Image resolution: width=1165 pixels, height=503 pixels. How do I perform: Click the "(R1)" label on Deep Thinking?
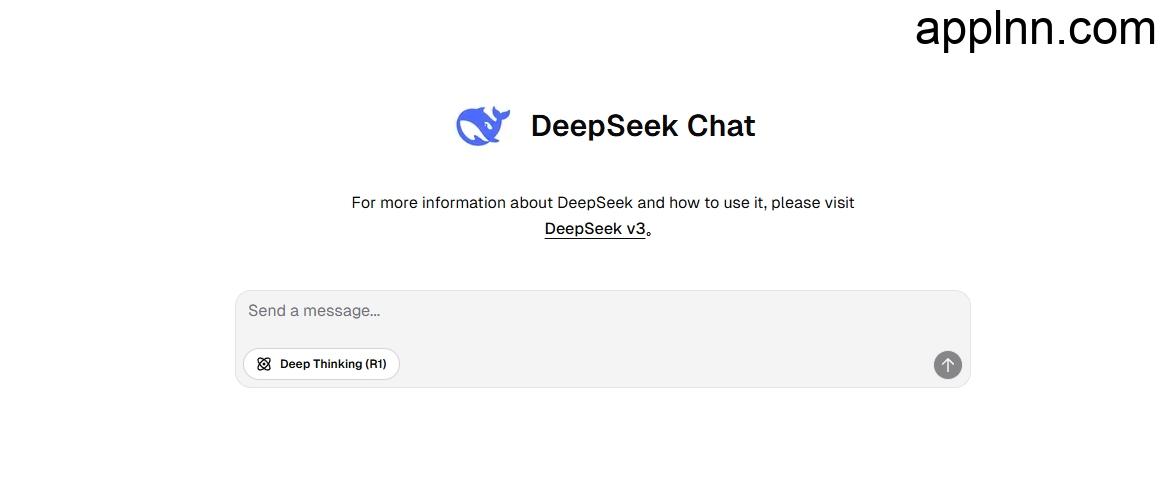point(375,364)
